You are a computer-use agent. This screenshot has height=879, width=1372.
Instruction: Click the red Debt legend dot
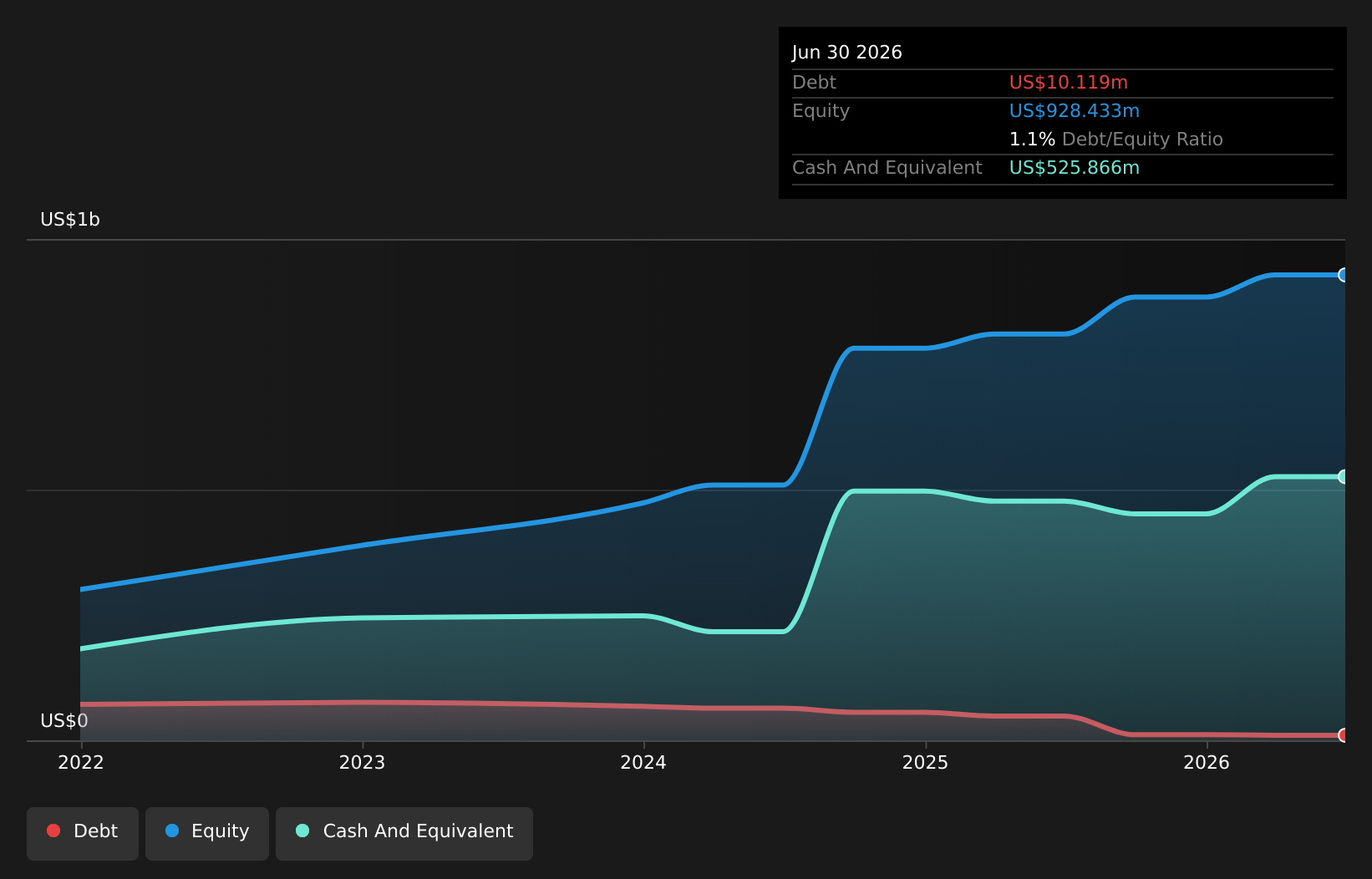pyautogui.click(x=53, y=831)
